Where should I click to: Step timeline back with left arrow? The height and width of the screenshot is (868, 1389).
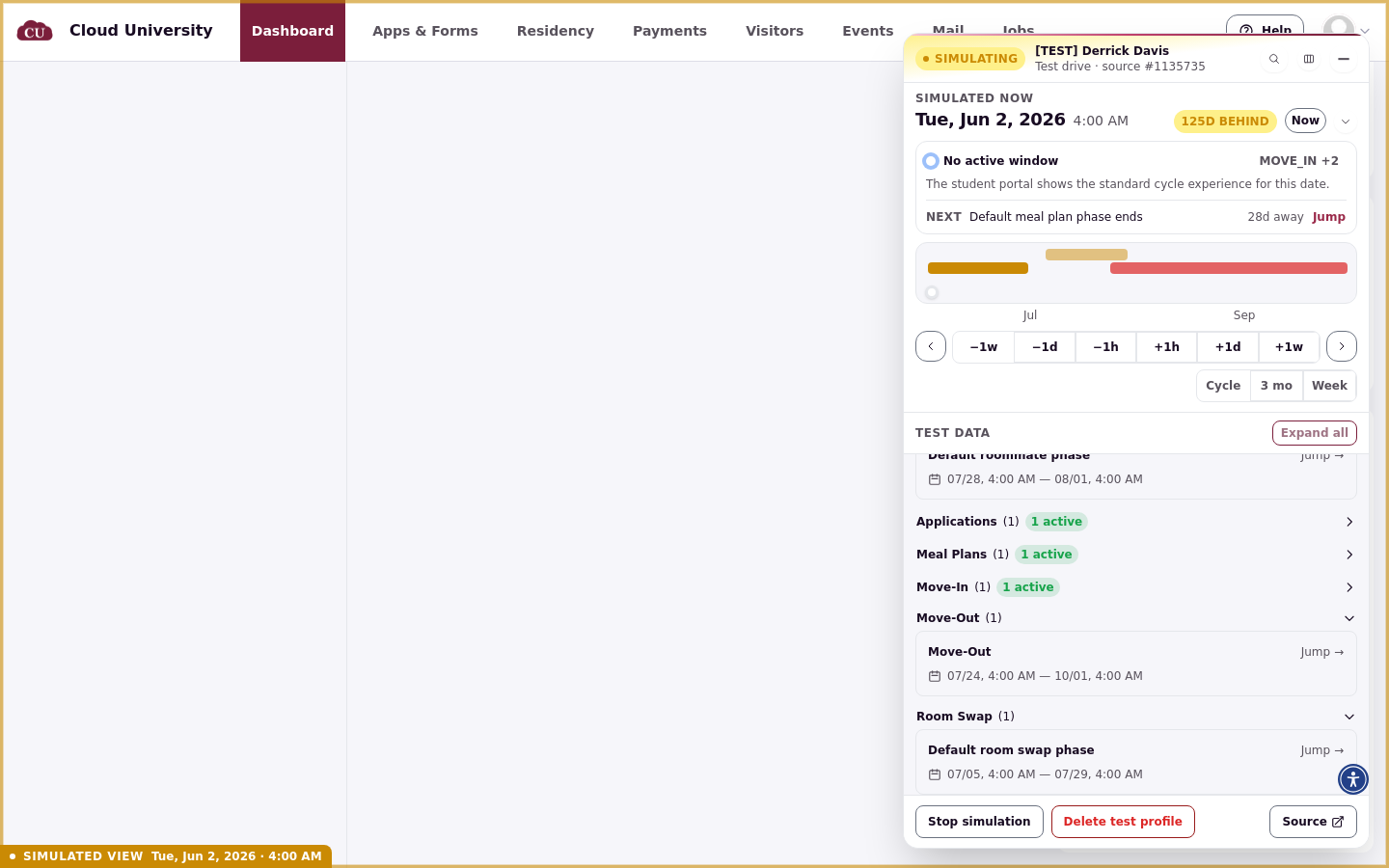(931, 346)
